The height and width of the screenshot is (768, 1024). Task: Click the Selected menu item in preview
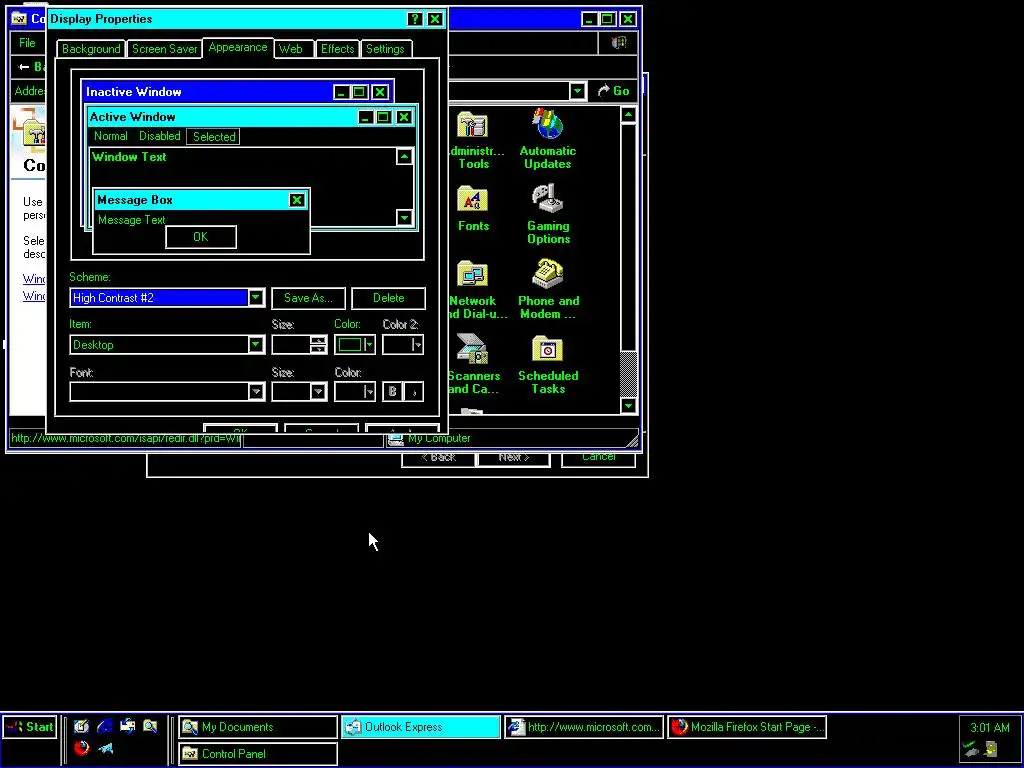tap(214, 136)
